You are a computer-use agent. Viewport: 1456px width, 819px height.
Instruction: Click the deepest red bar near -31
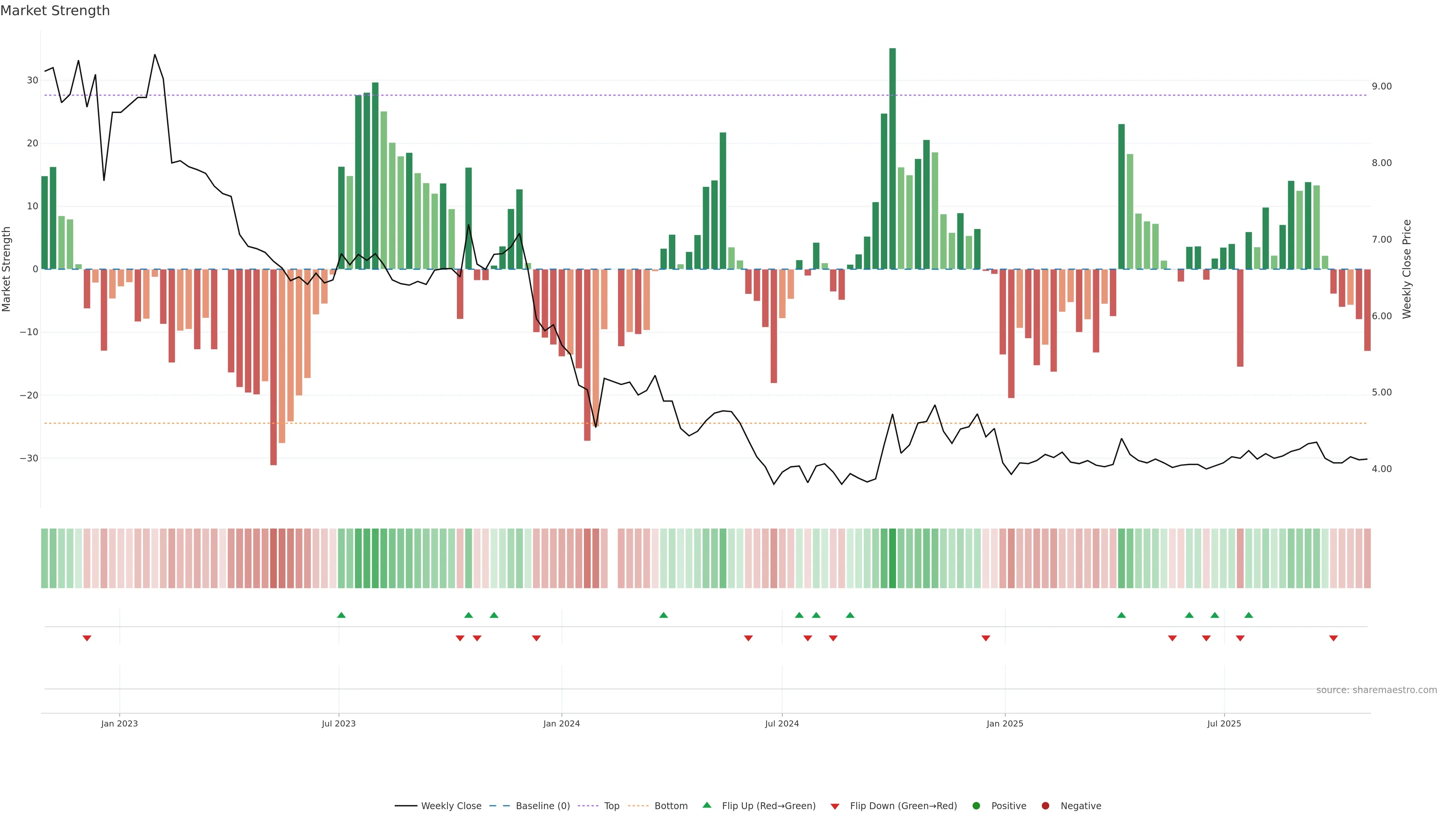tap(273, 367)
